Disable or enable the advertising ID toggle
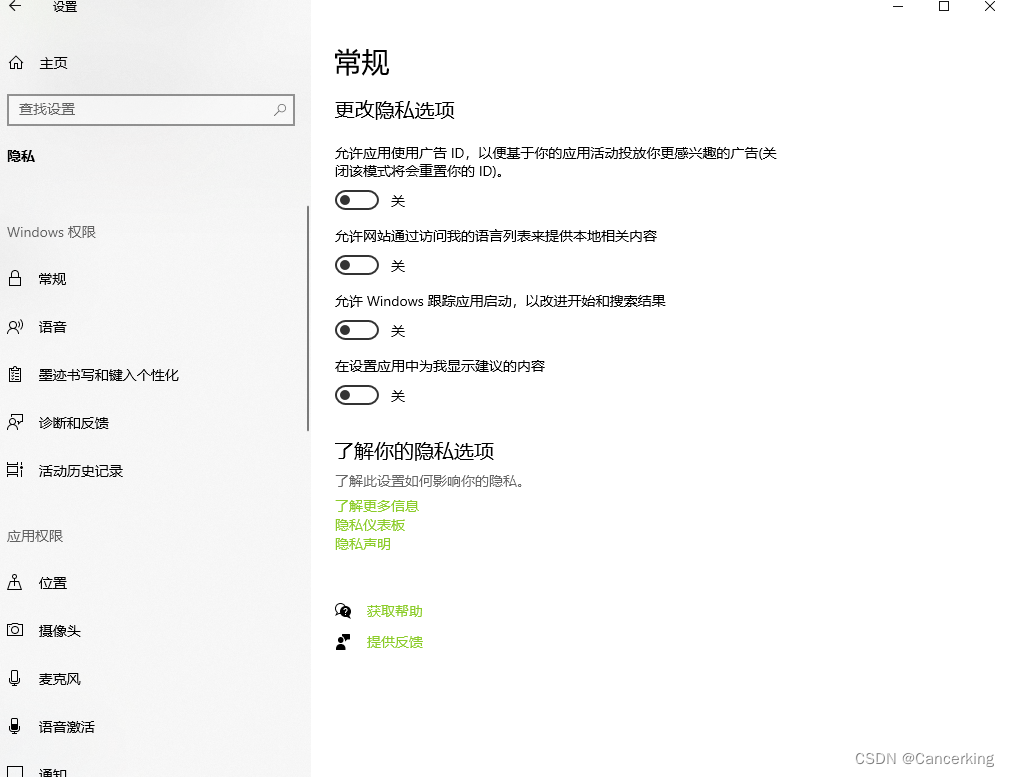 point(356,200)
